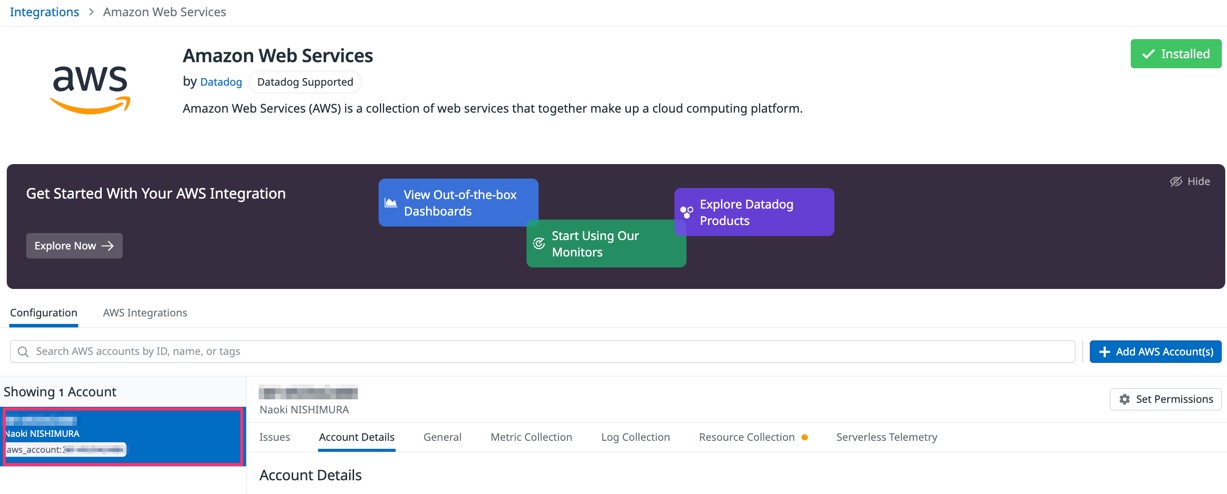Image resolution: width=1227 pixels, height=494 pixels.
Task: Click the arrow icon in the Explore Now button
Action: pyautogui.click(x=108, y=246)
